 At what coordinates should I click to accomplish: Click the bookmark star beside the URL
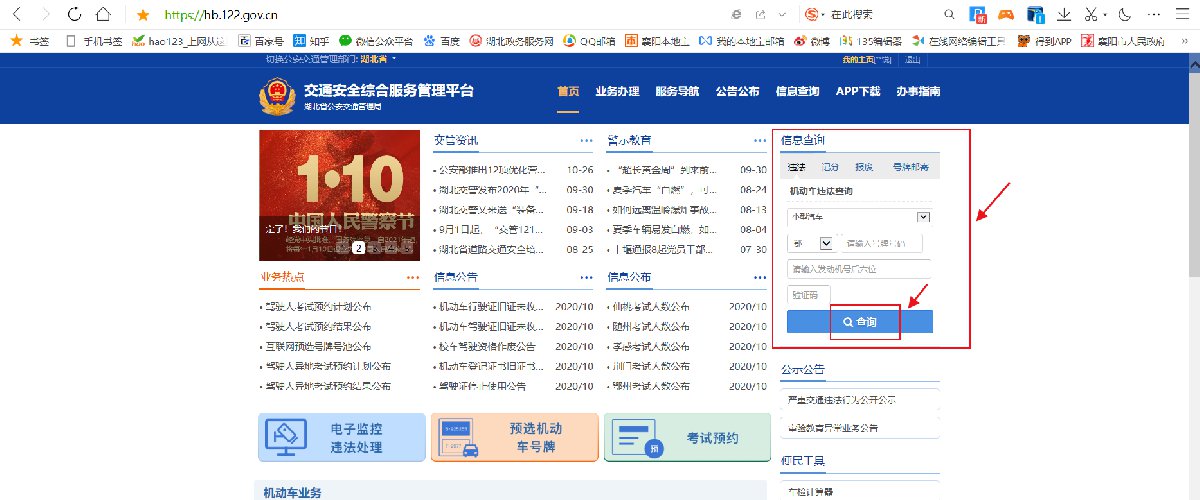click(143, 15)
